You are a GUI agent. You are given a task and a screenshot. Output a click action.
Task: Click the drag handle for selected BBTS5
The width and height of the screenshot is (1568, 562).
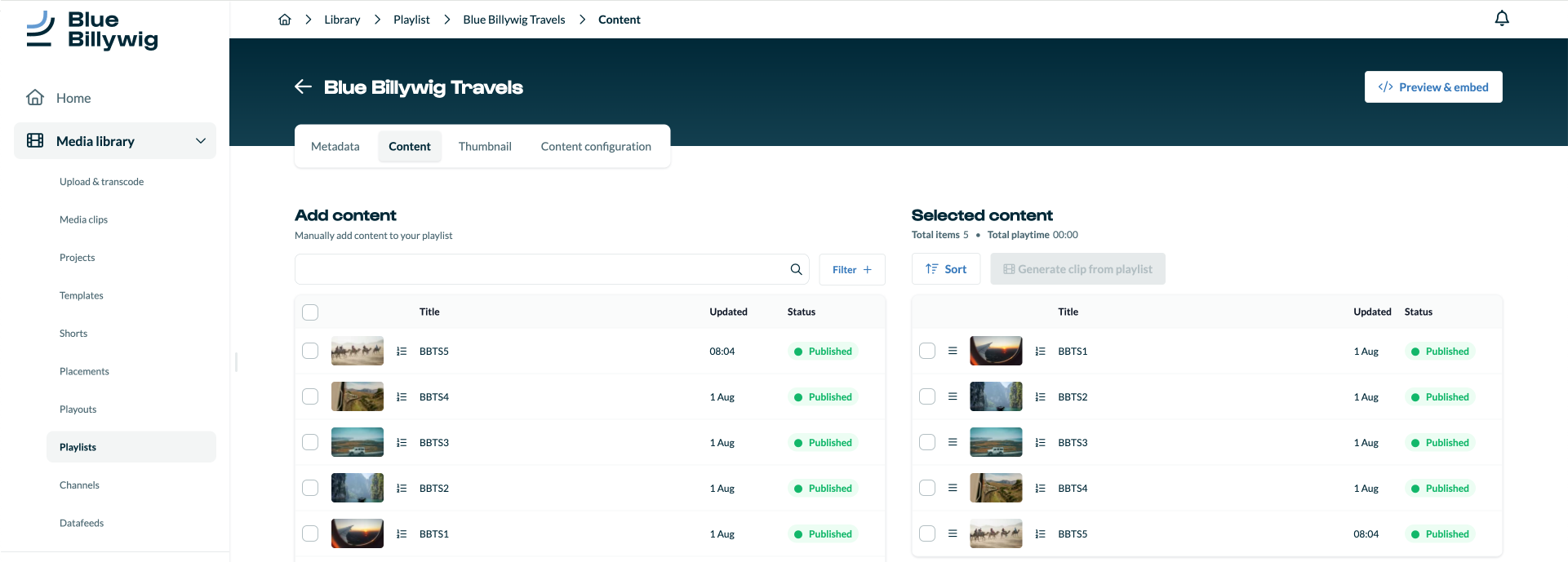953,533
